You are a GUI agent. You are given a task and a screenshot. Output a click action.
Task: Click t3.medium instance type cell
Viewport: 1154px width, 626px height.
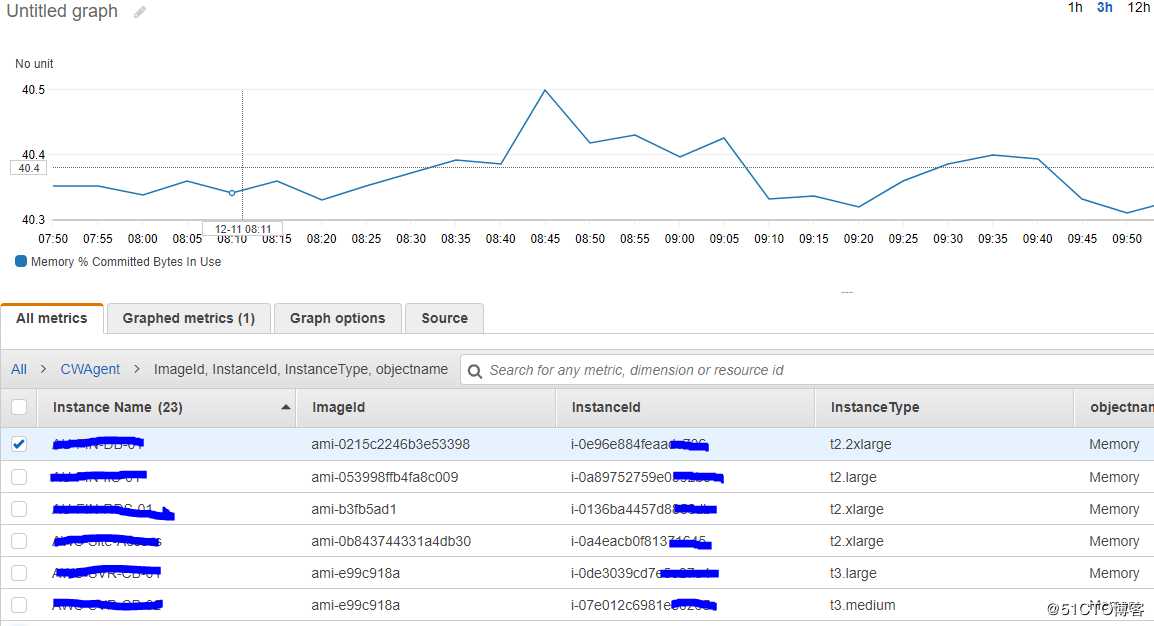click(863, 605)
